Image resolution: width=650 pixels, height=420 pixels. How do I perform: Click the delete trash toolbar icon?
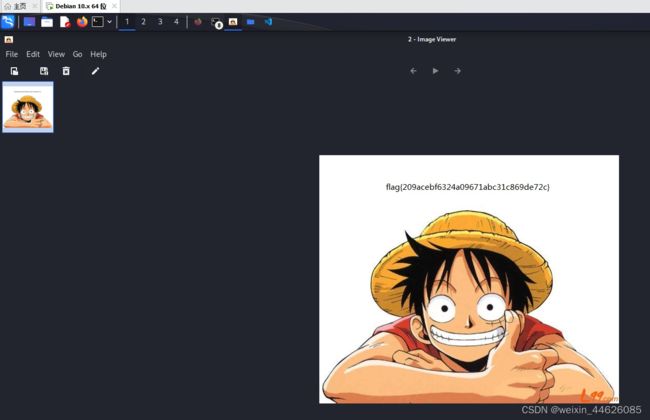click(66, 71)
